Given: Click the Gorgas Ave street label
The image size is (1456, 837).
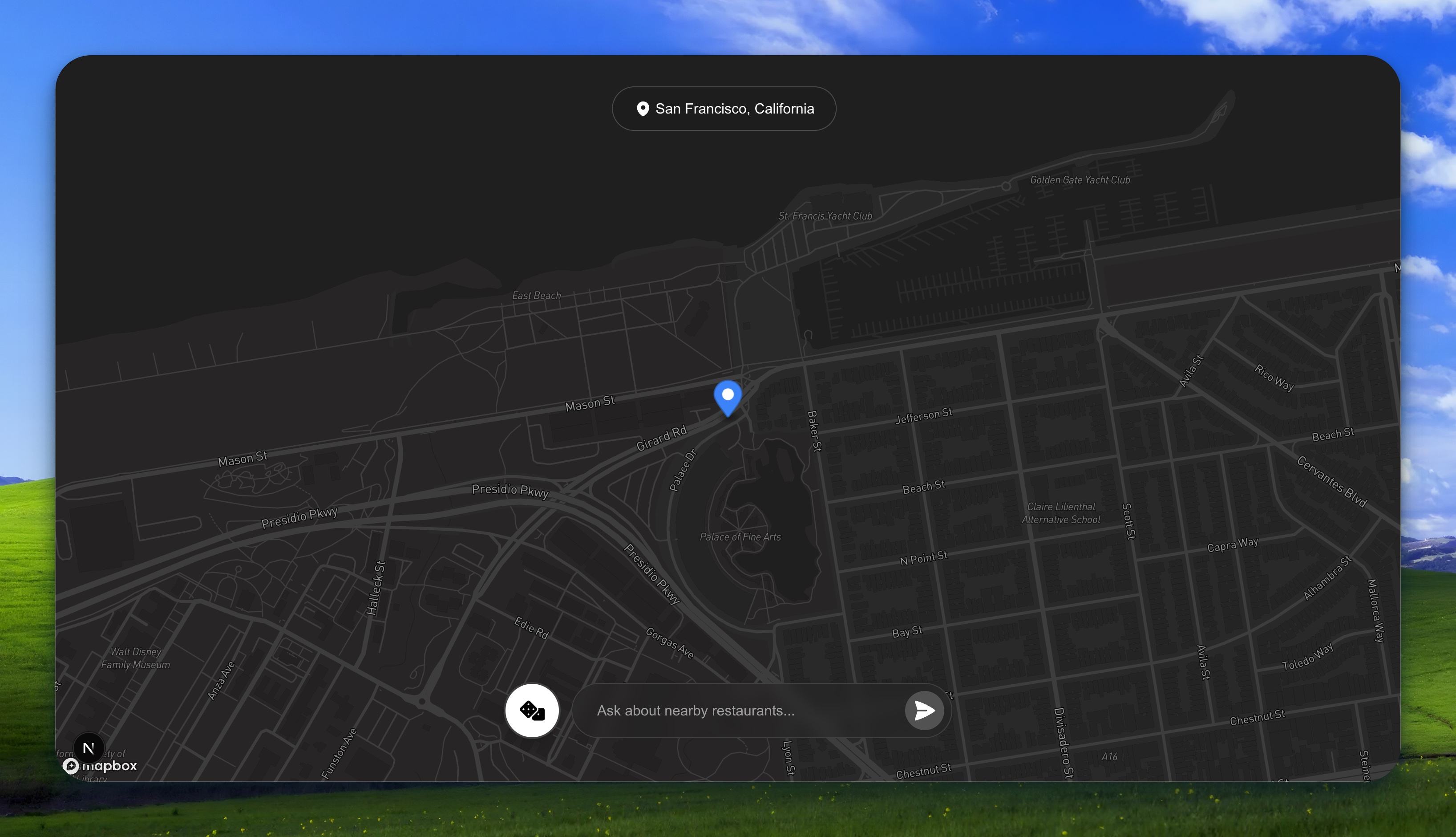Looking at the screenshot, I should tap(669, 643).
